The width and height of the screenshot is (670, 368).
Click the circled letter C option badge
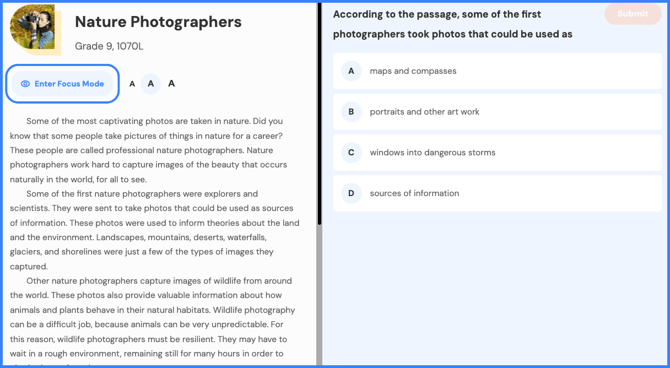[x=351, y=153]
